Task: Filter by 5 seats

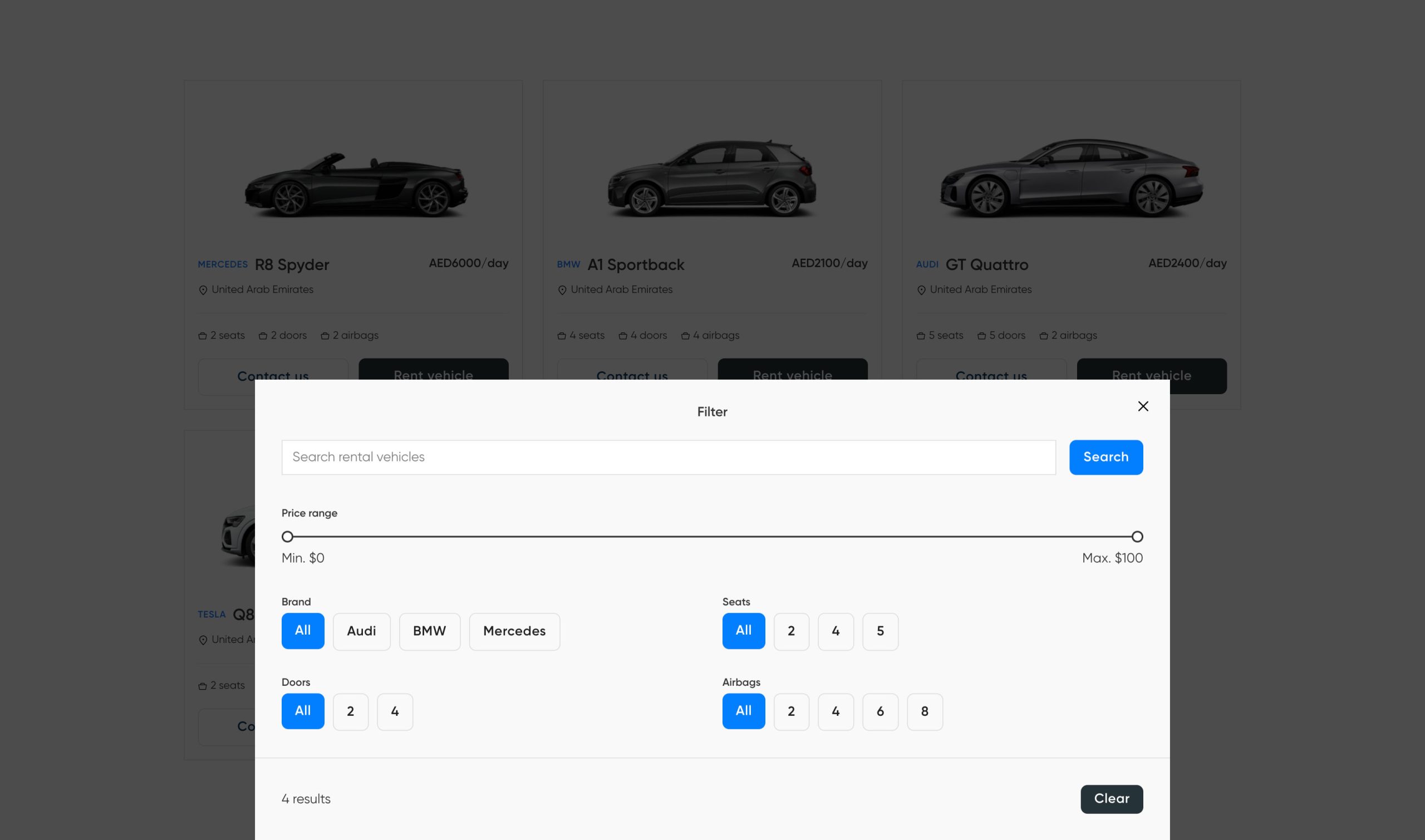Action: (x=880, y=631)
